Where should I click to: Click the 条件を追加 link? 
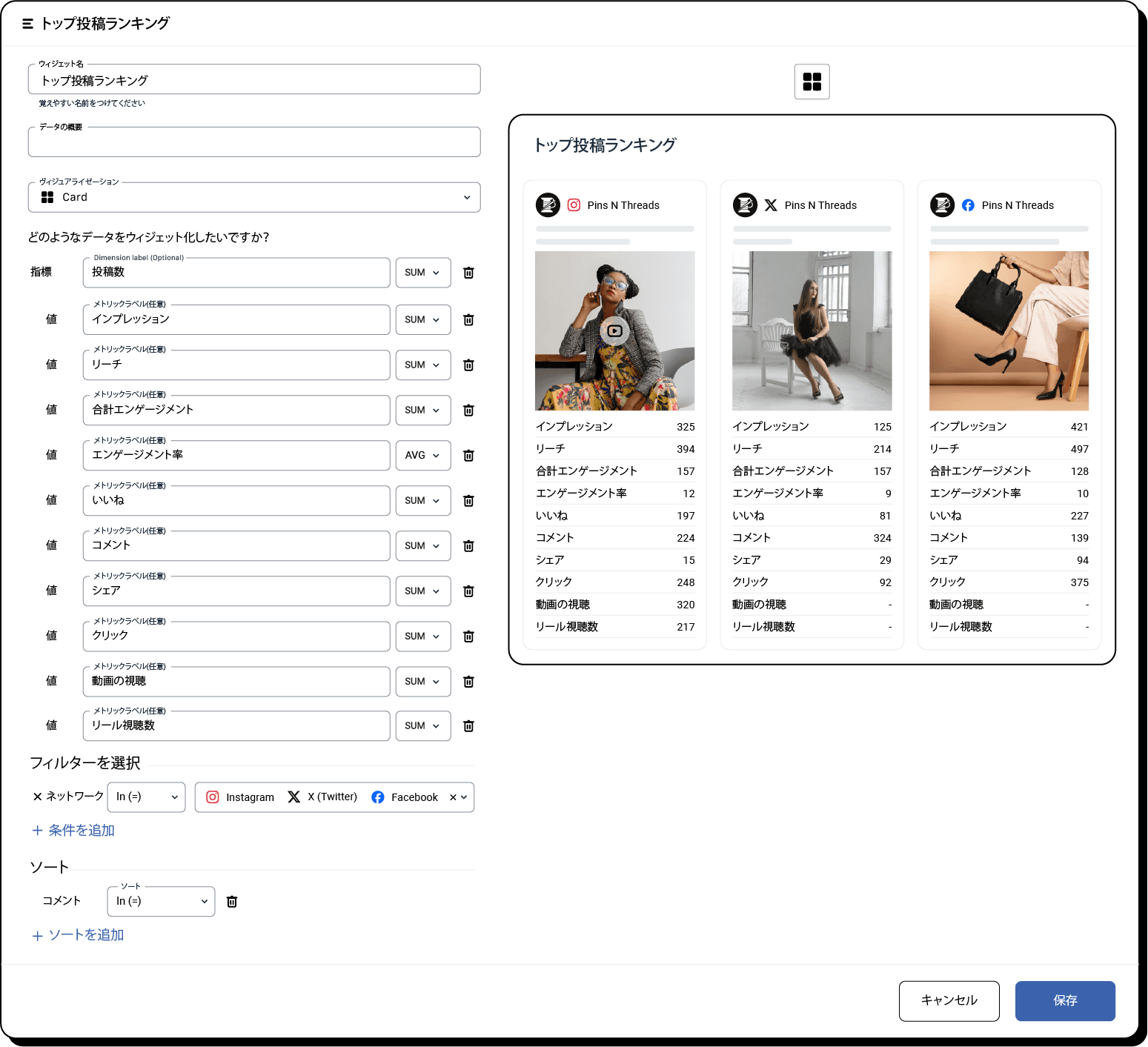point(73,831)
